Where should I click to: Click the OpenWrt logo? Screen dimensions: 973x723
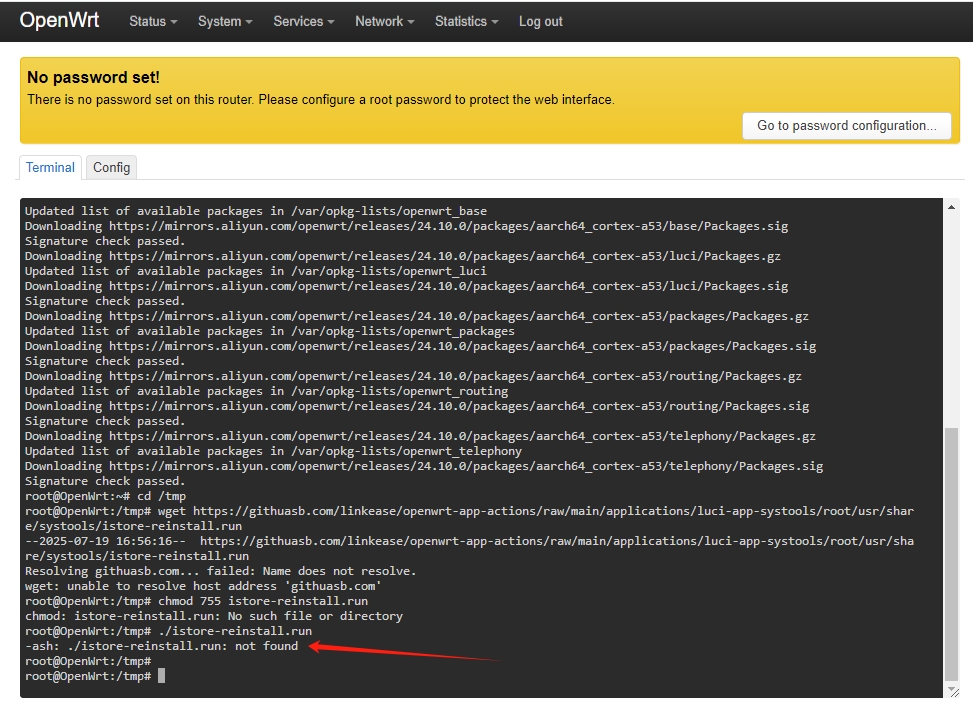[x=59, y=20]
